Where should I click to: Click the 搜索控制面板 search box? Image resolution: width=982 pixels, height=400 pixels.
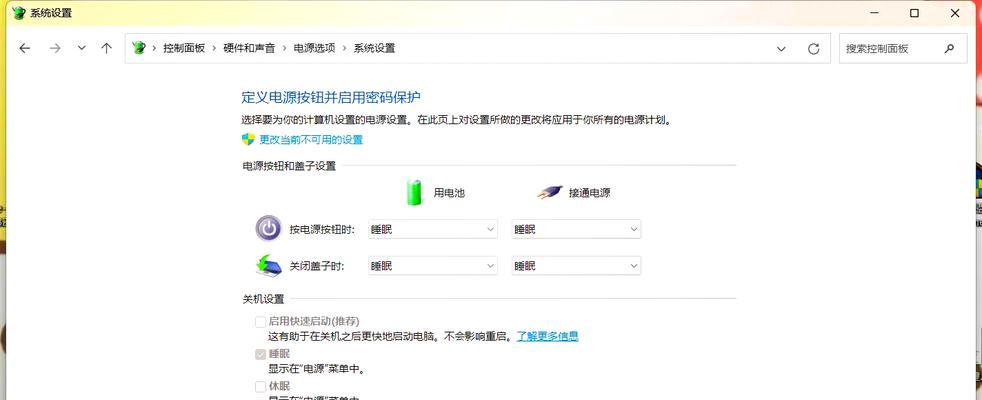(x=901, y=48)
